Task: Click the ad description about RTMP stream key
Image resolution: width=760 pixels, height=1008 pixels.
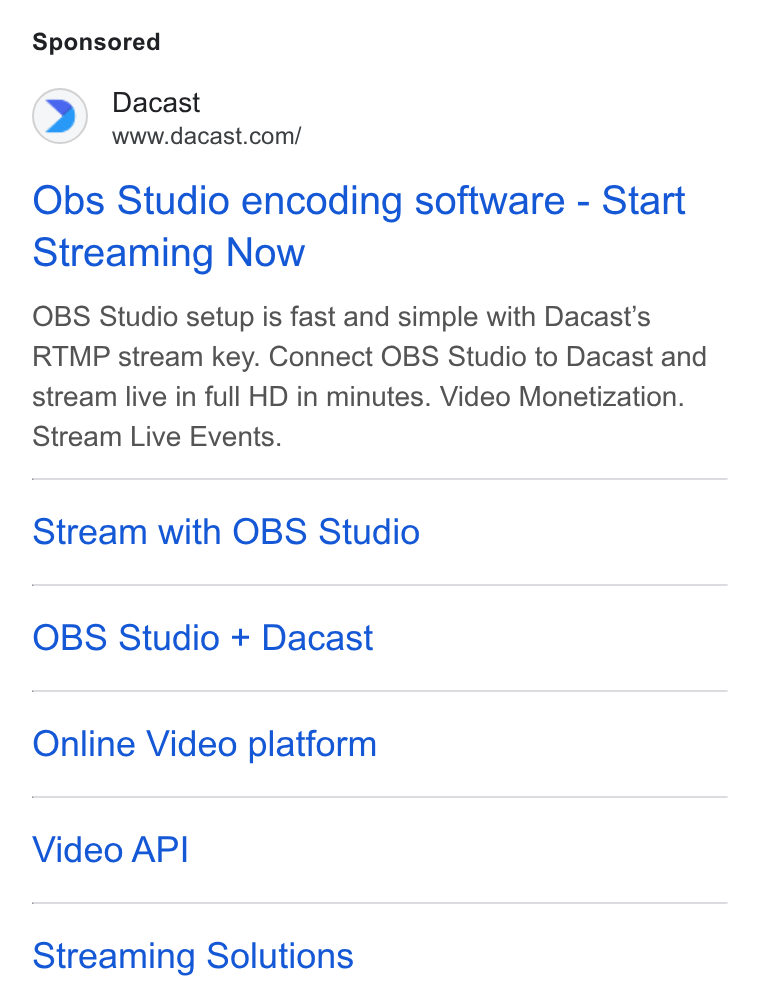Action: tap(369, 377)
